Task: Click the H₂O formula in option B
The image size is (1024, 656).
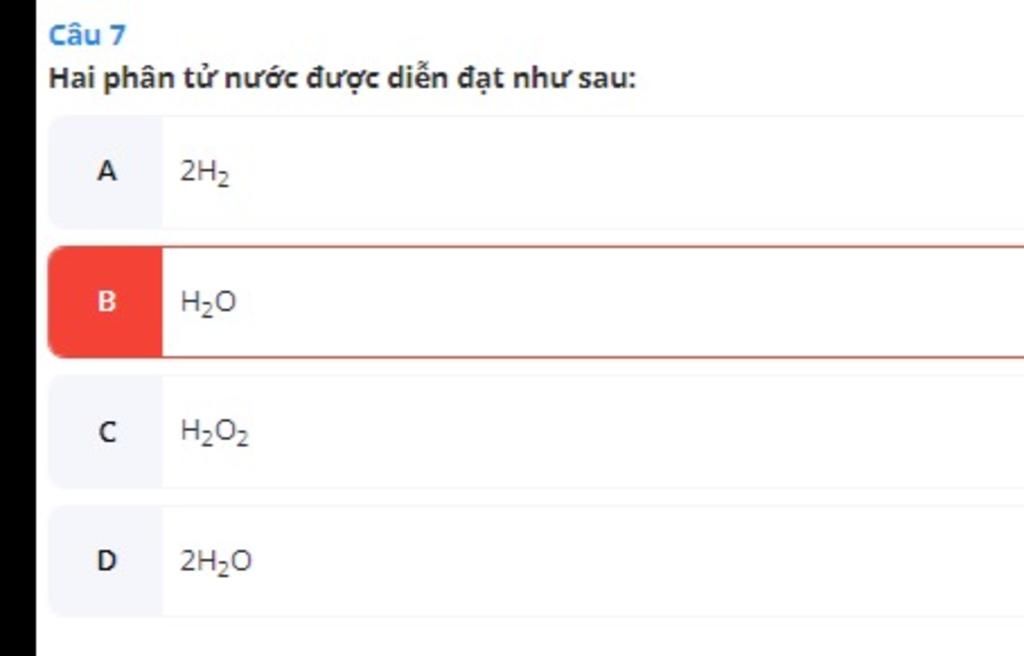Action: (208, 303)
